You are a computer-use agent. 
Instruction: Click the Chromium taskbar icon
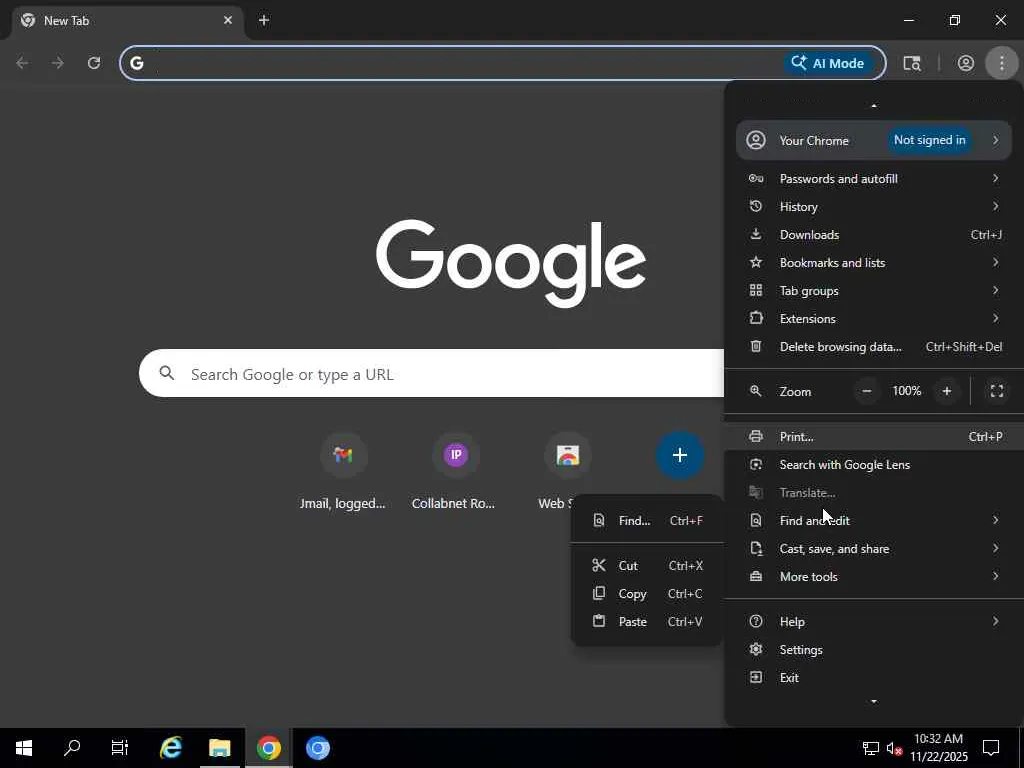coord(318,748)
